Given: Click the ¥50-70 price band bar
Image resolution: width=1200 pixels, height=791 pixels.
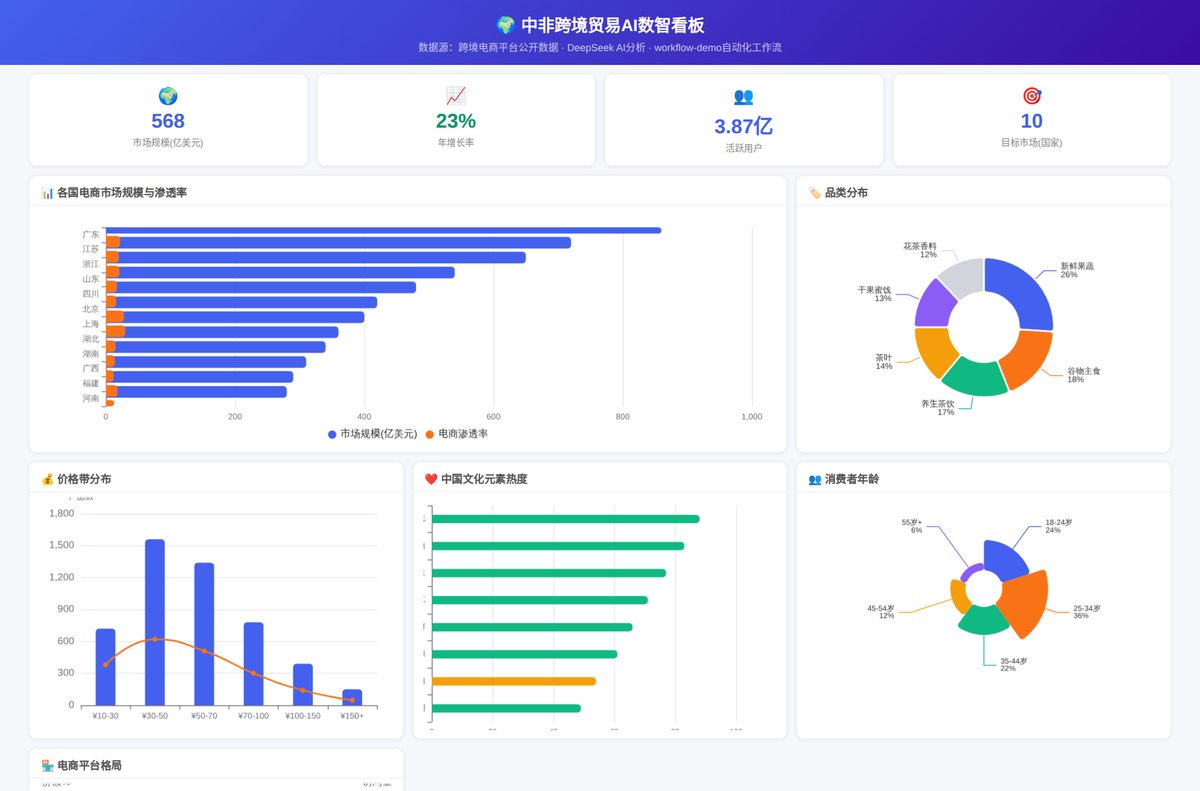Looking at the screenshot, I should pyautogui.click(x=204, y=634).
